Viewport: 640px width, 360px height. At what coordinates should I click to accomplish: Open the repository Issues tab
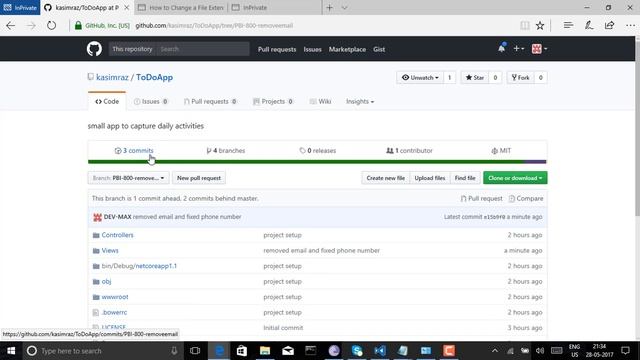click(151, 101)
